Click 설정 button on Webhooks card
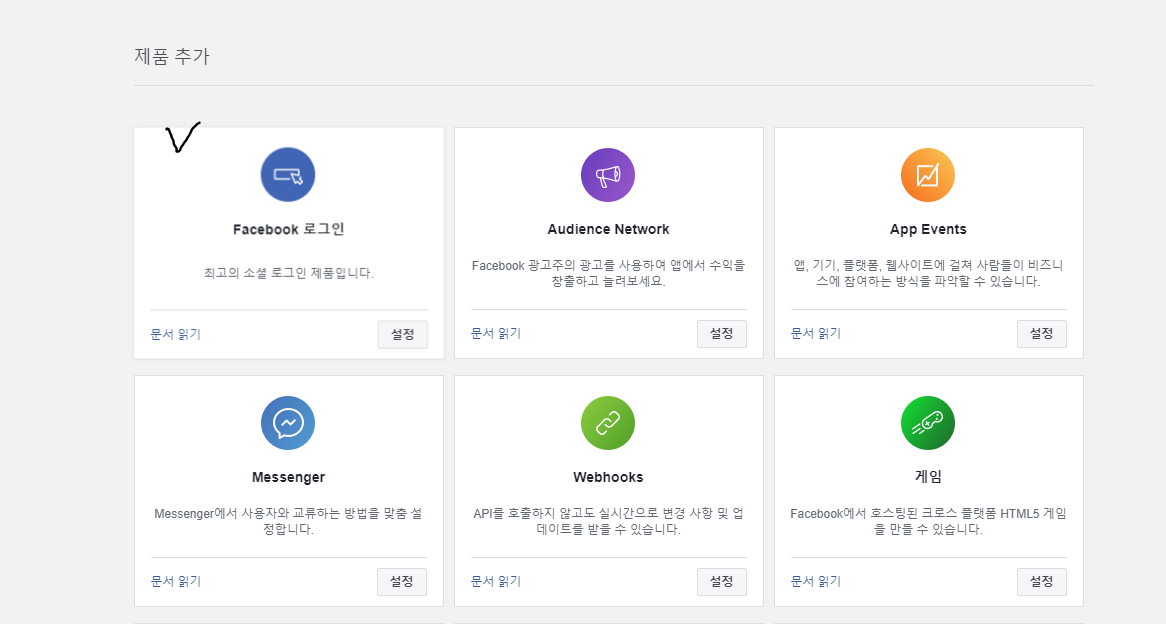Image resolution: width=1166 pixels, height=624 pixels. (x=721, y=582)
